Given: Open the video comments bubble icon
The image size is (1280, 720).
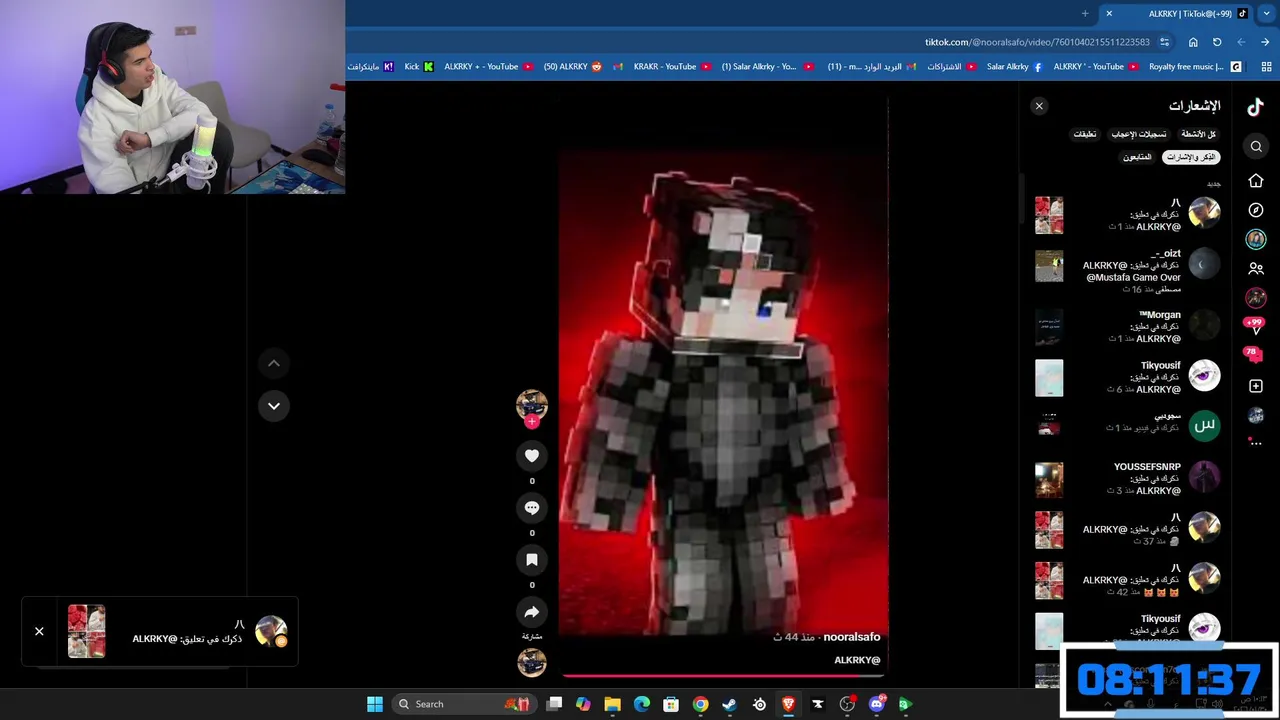Looking at the screenshot, I should [x=532, y=508].
